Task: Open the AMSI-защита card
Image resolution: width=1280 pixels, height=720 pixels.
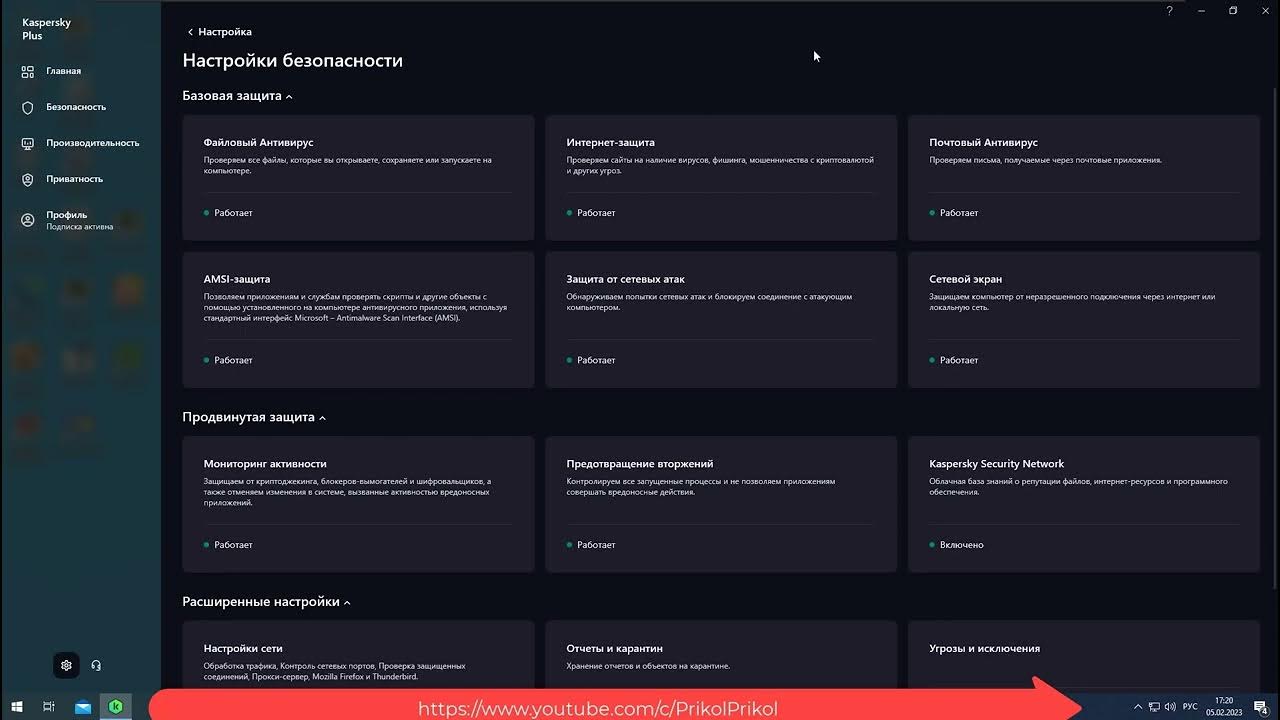Action: point(358,320)
